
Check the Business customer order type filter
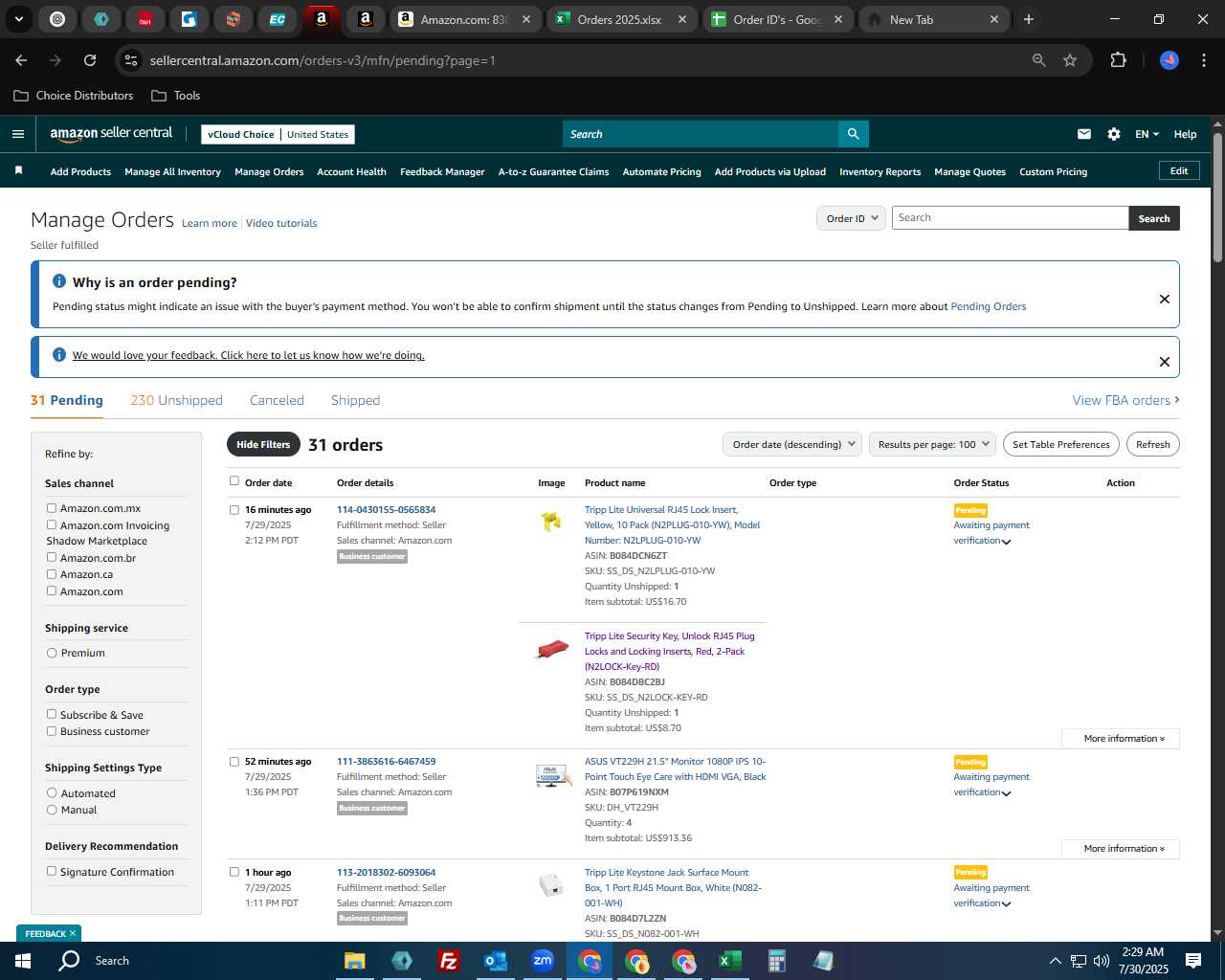pyautogui.click(x=52, y=731)
